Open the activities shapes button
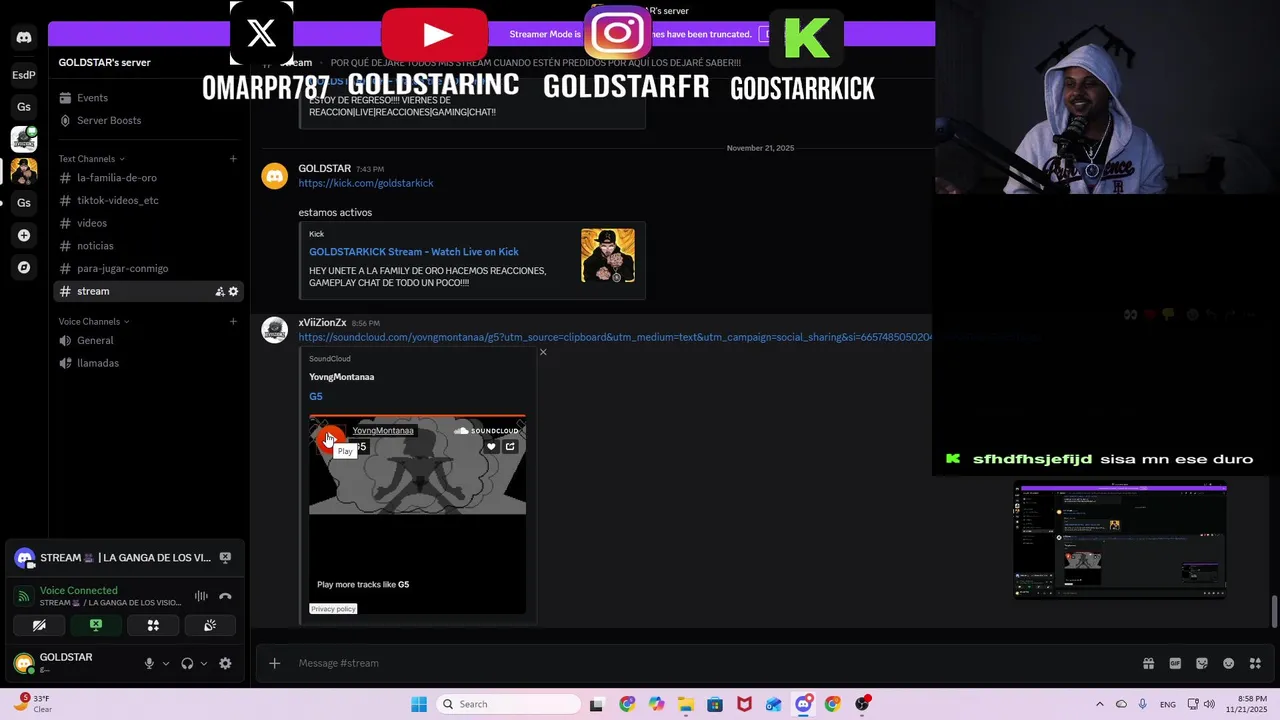The width and height of the screenshot is (1280, 720). click(153, 625)
